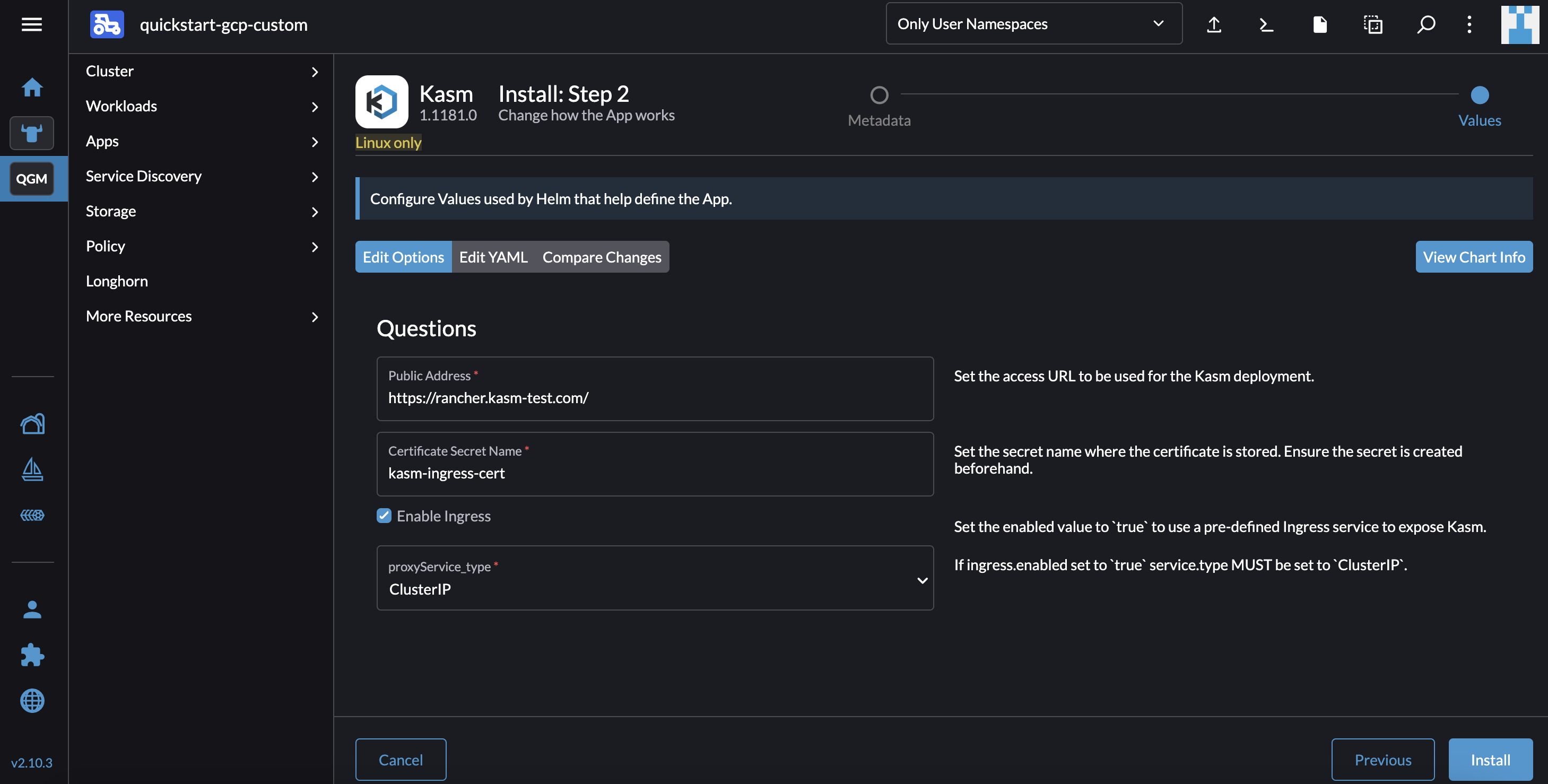Click the Questions heading
1548x784 pixels.
[x=427, y=329]
